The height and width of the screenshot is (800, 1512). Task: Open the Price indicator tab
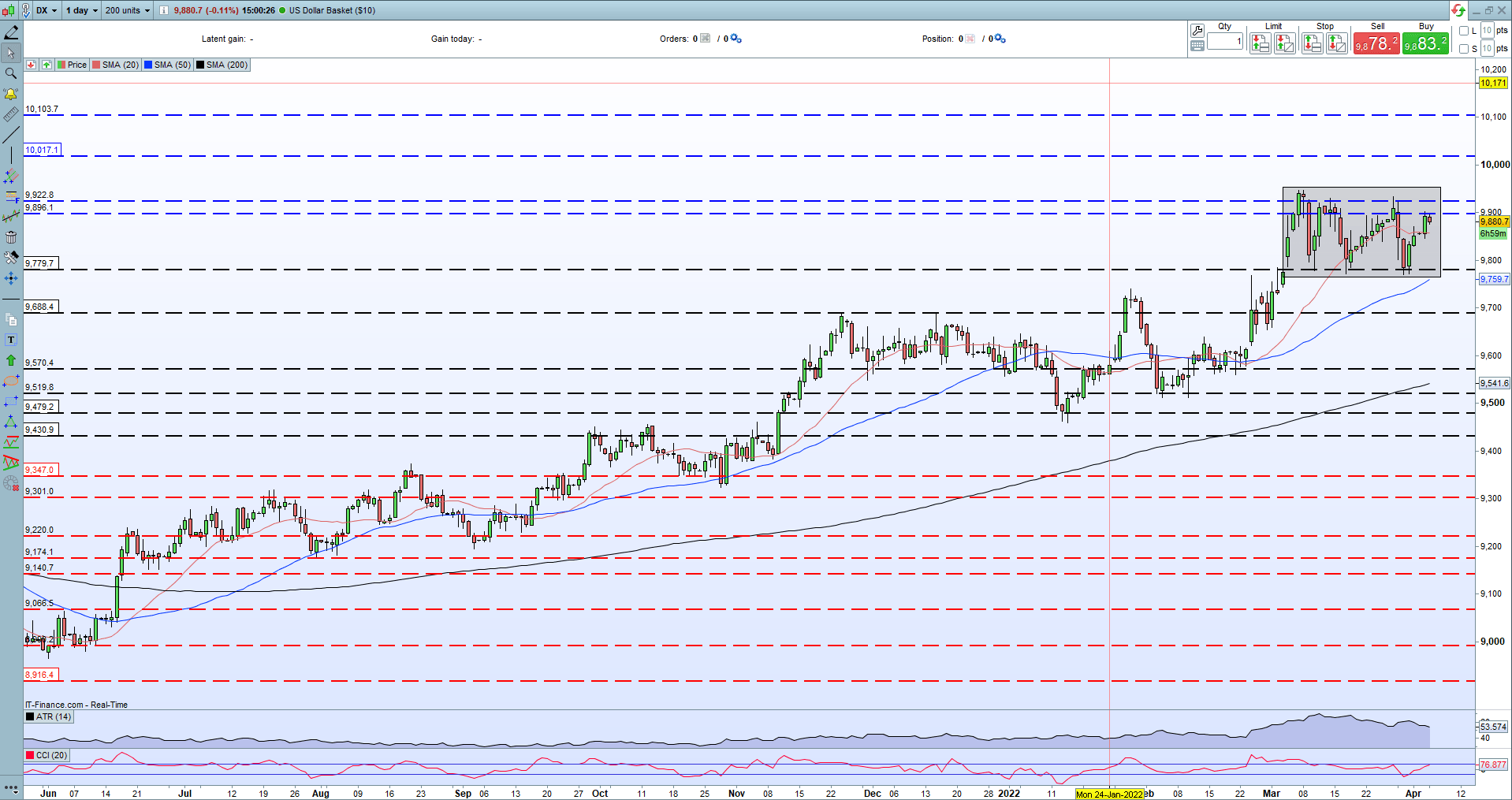(x=72, y=65)
